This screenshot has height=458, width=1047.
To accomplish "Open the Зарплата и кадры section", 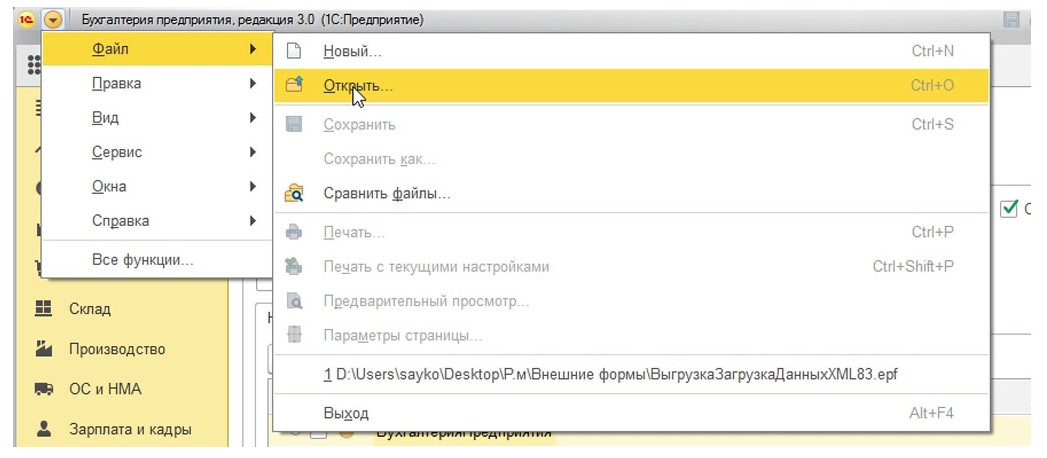I will [130, 429].
